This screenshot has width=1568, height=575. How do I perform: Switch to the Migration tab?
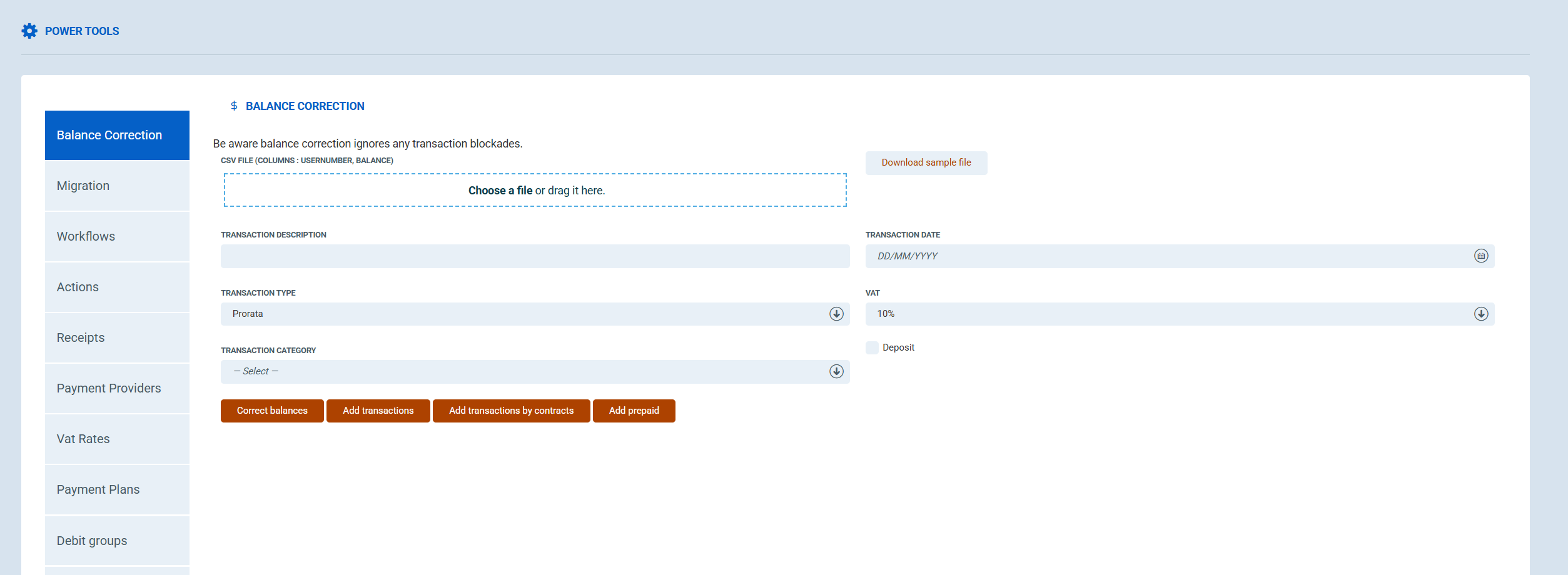click(x=117, y=186)
